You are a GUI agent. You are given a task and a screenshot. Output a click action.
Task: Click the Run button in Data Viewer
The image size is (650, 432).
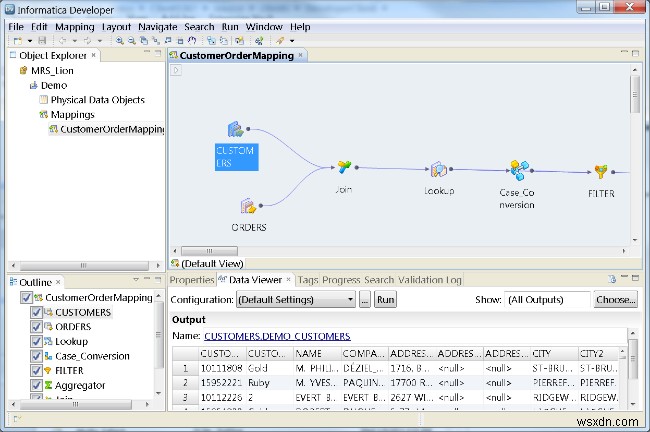click(x=385, y=299)
